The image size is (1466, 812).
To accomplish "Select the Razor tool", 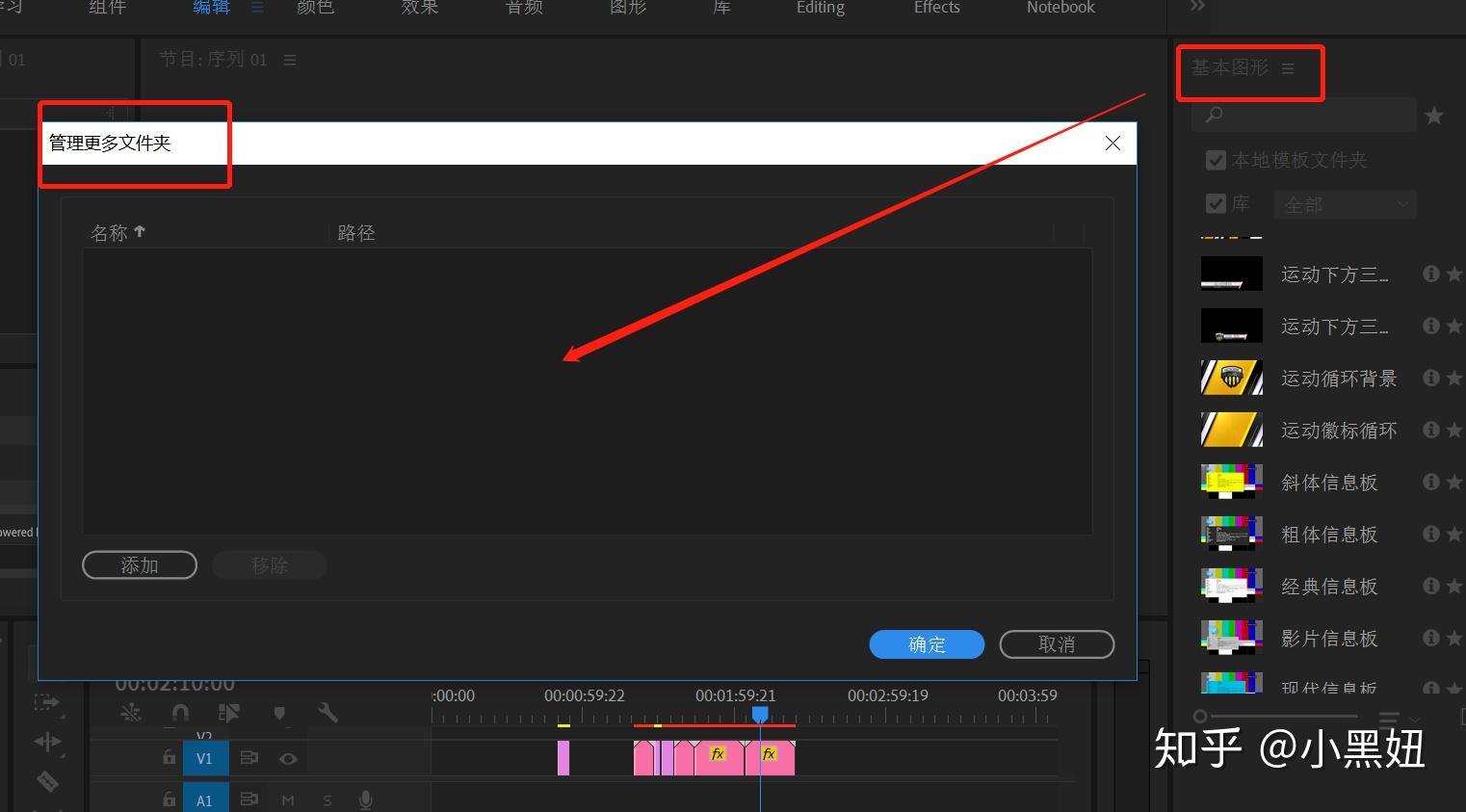I will point(47,781).
